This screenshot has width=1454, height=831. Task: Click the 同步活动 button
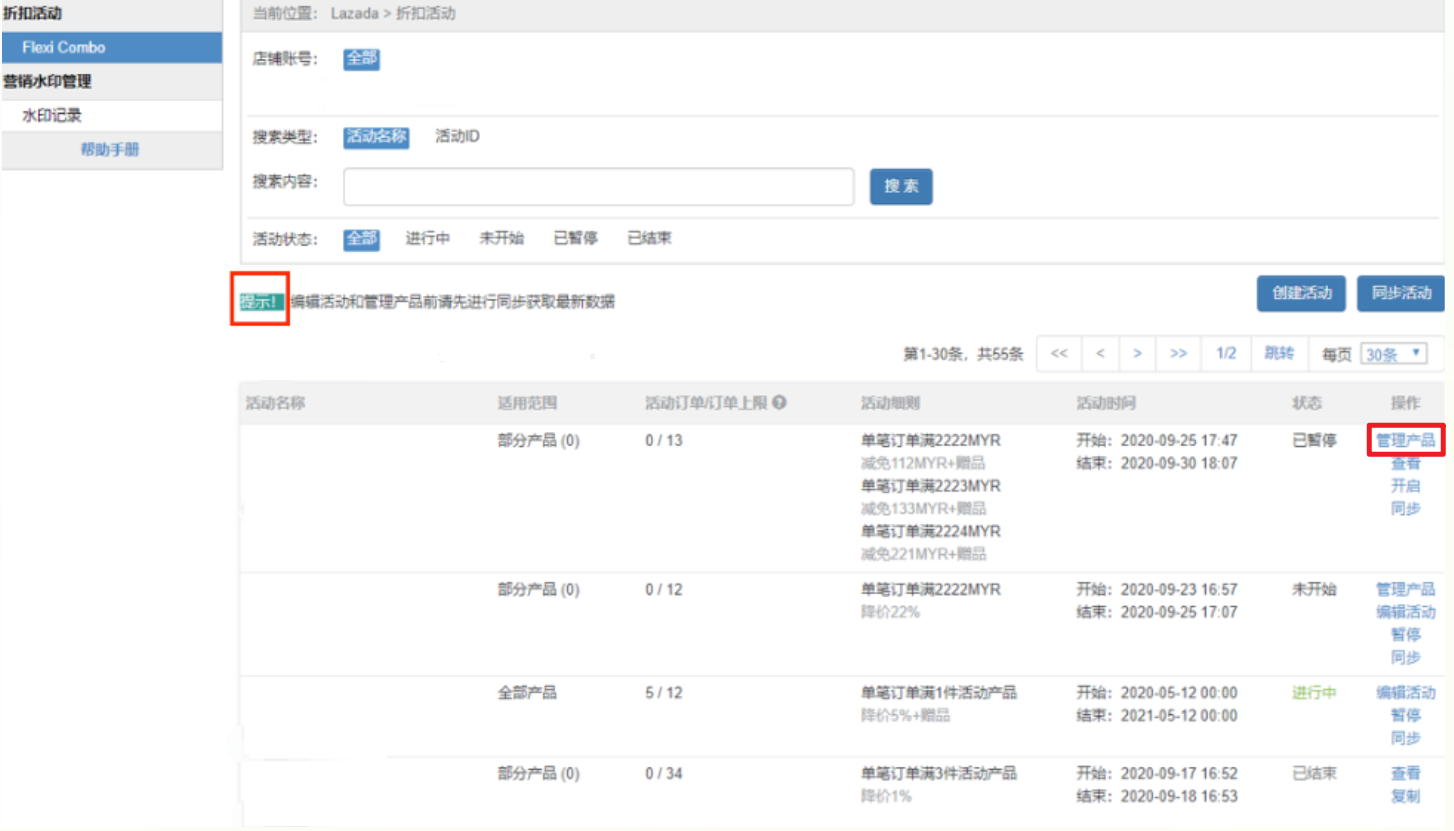1400,294
